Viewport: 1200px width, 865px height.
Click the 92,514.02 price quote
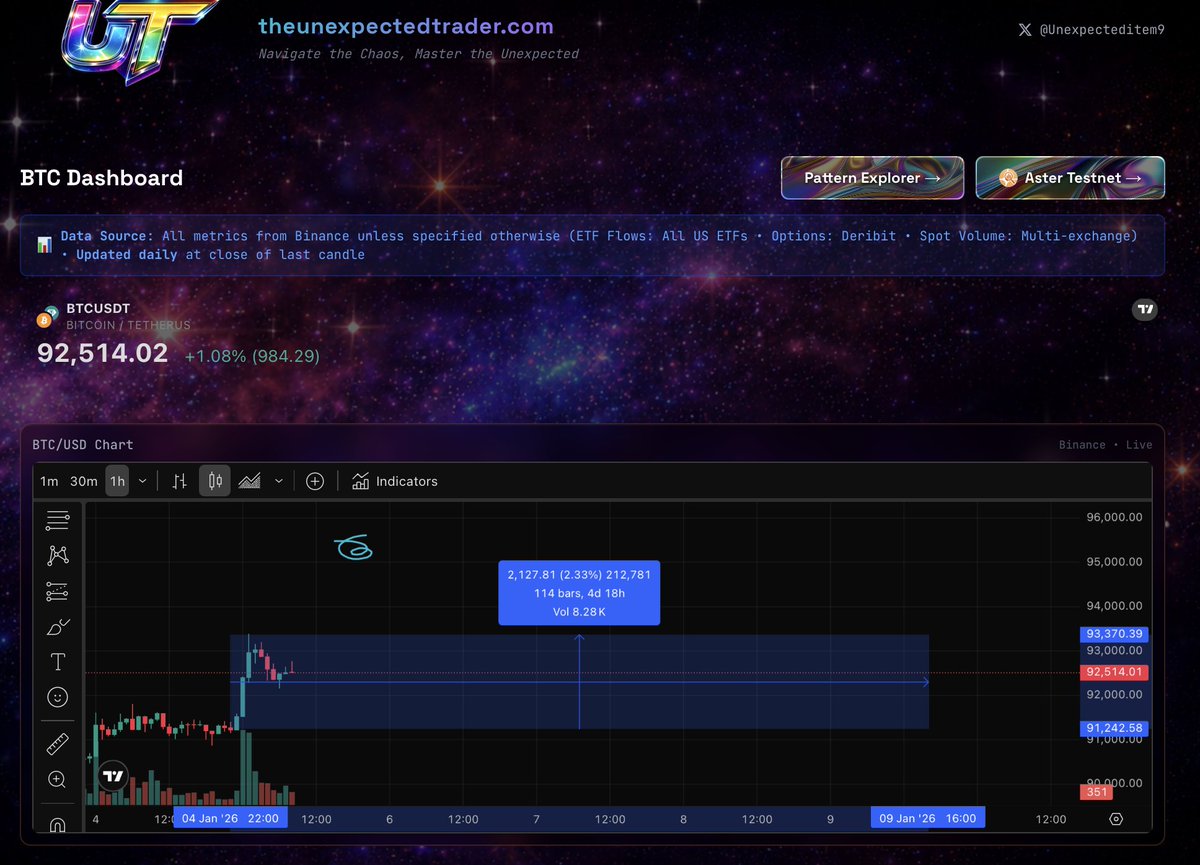(x=102, y=353)
